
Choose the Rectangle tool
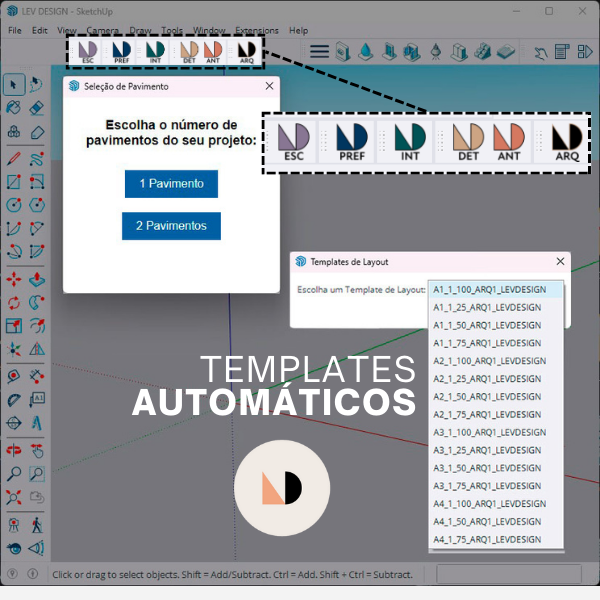14,182
